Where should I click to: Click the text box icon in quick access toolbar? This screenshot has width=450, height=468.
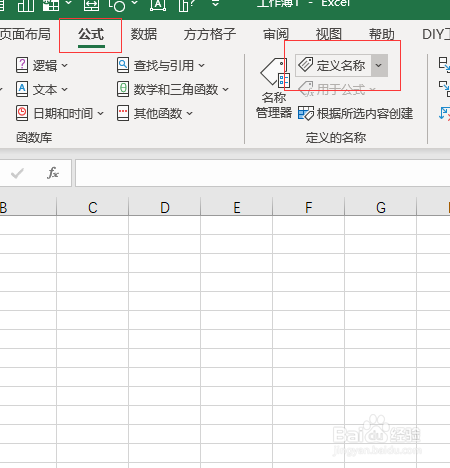point(158,5)
